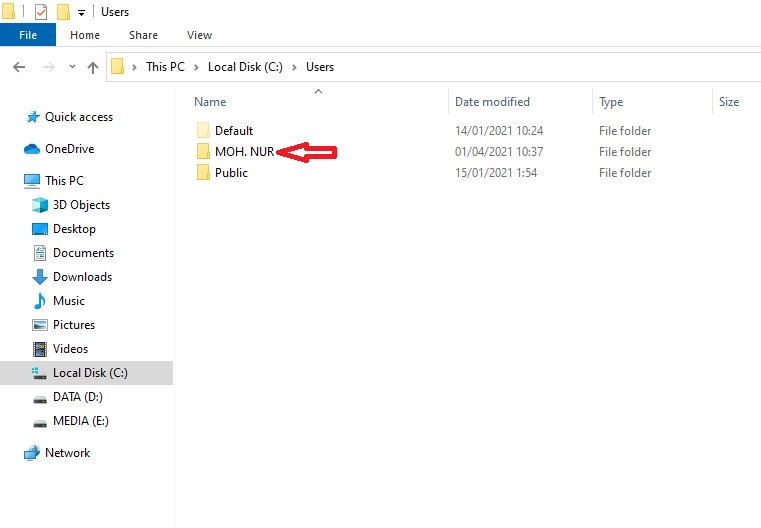Select This PC in navigation pane
Screen dimensions: 761x528
(64, 181)
